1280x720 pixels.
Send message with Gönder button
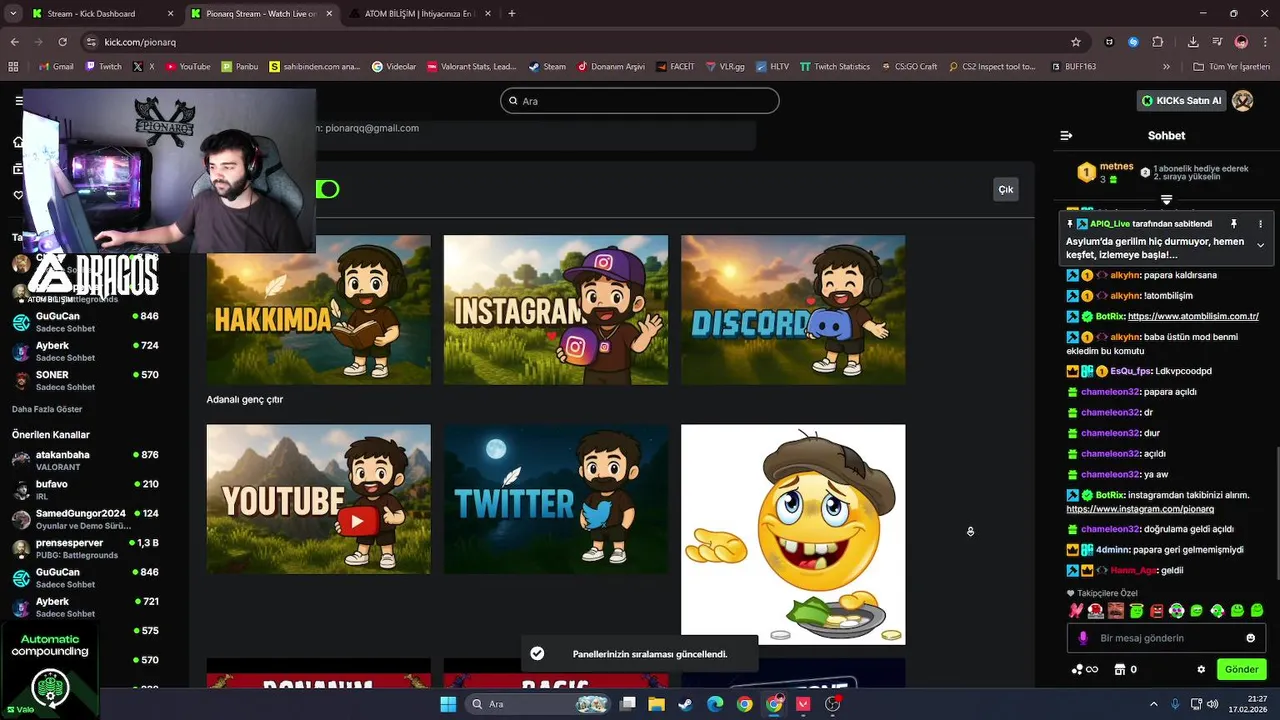click(x=1241, y=669)
